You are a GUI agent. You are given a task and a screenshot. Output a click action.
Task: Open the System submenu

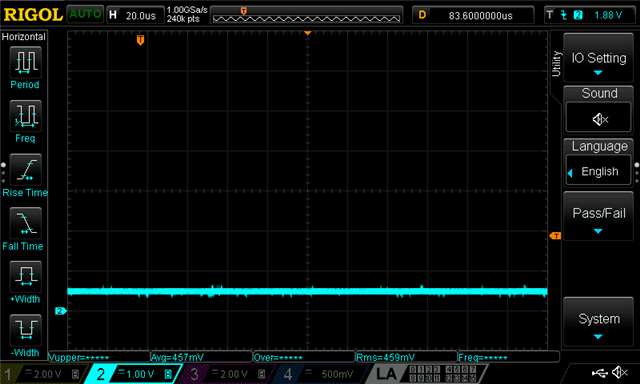598,322
